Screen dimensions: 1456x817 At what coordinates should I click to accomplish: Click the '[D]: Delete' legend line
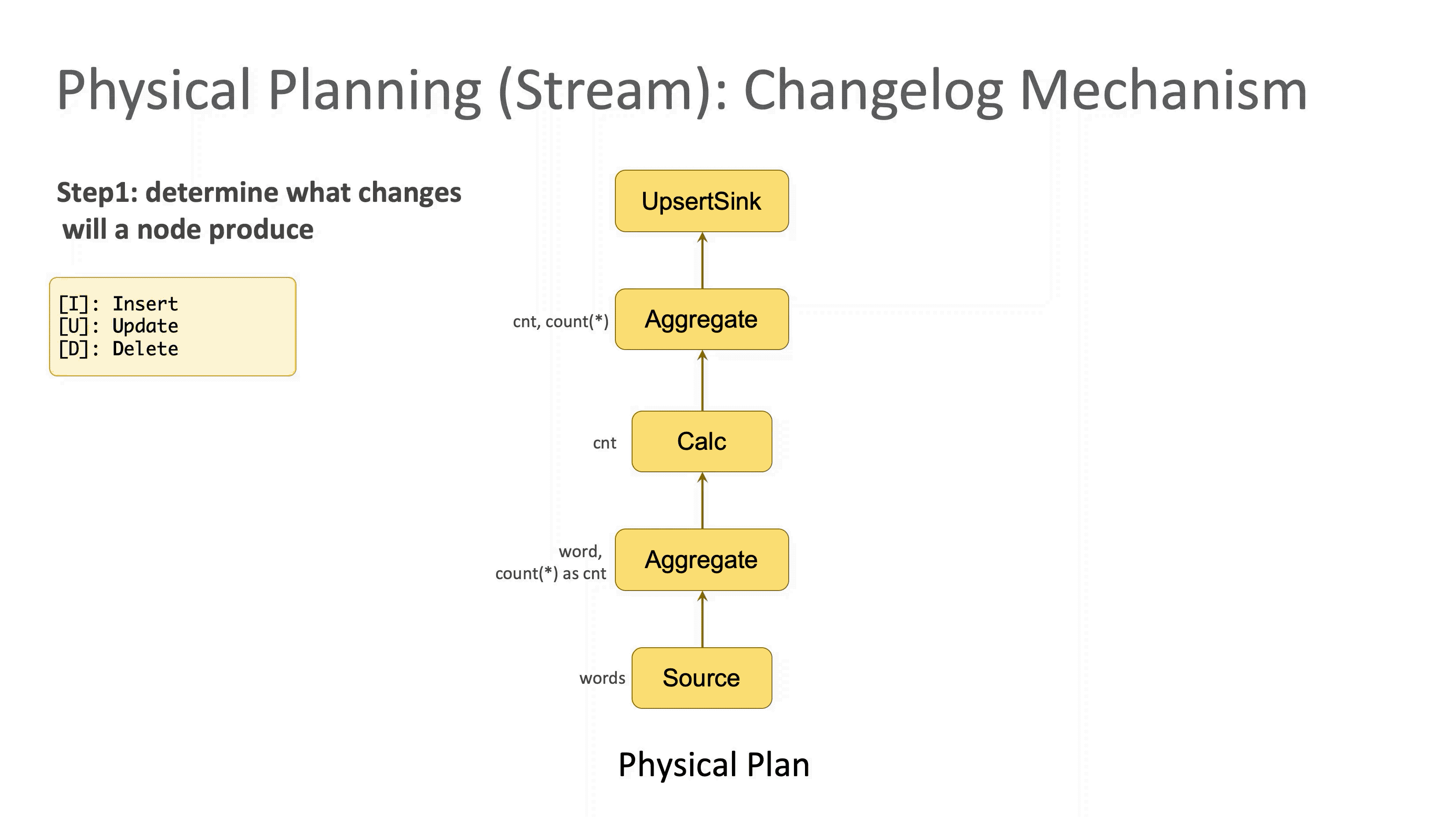[118, 349]
